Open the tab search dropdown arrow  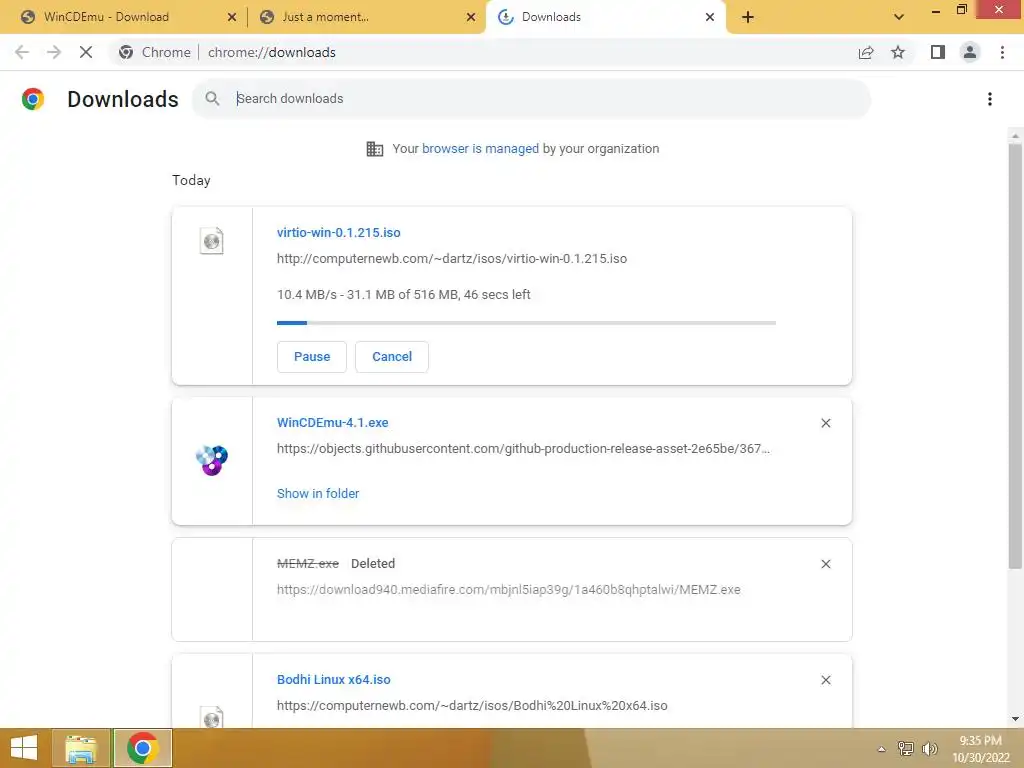899,17
